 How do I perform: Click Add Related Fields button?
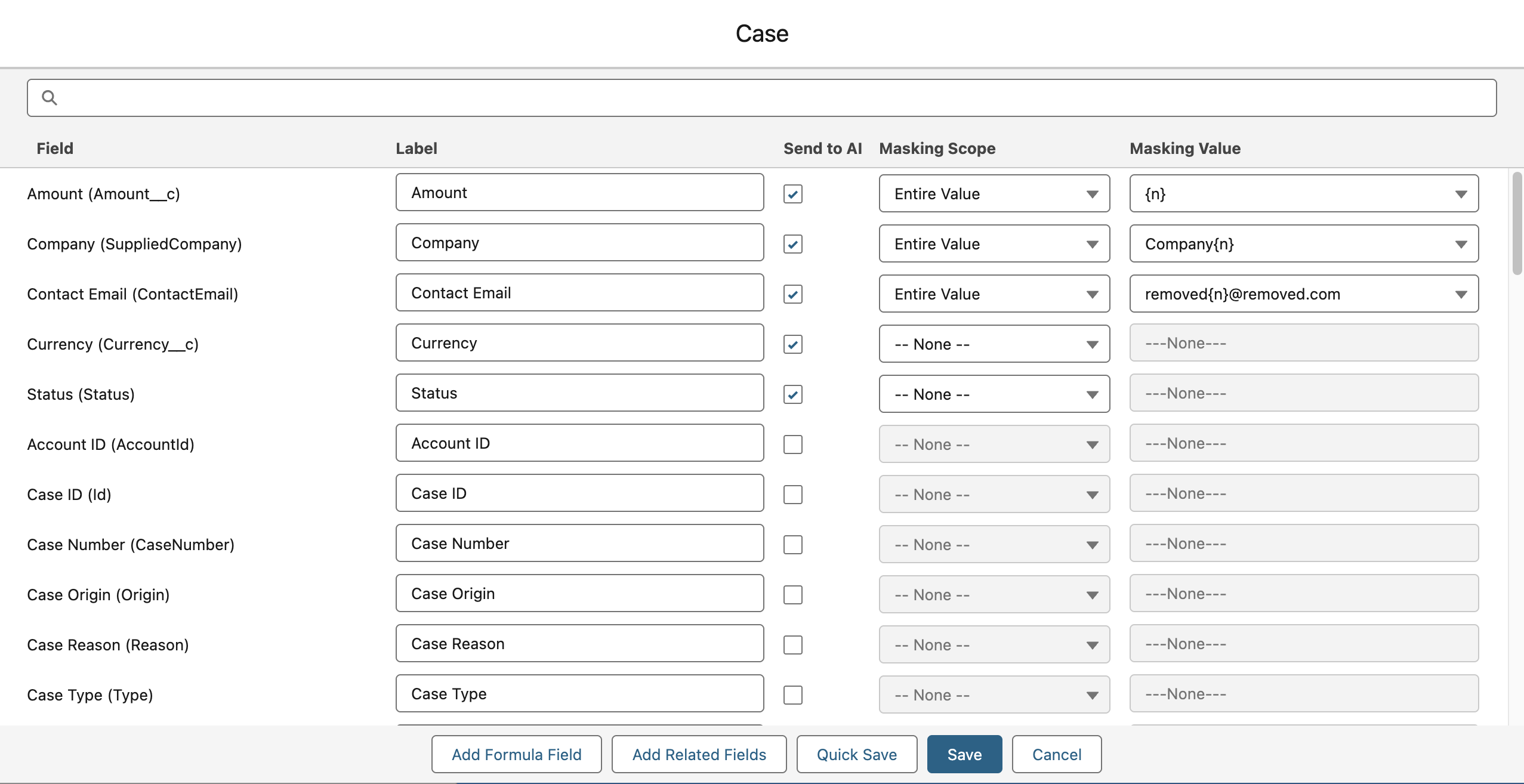(699, 755)
